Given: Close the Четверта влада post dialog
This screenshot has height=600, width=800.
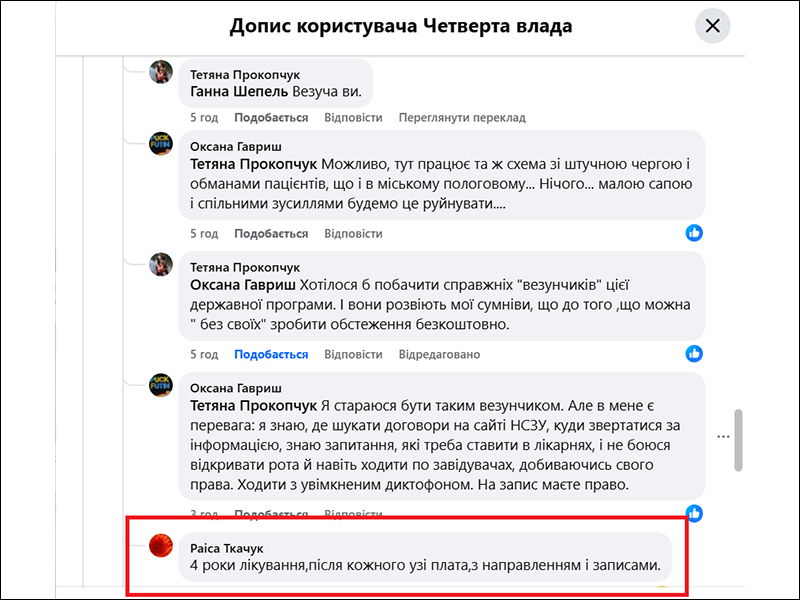Looking at the screenshot, I should 713,26.
